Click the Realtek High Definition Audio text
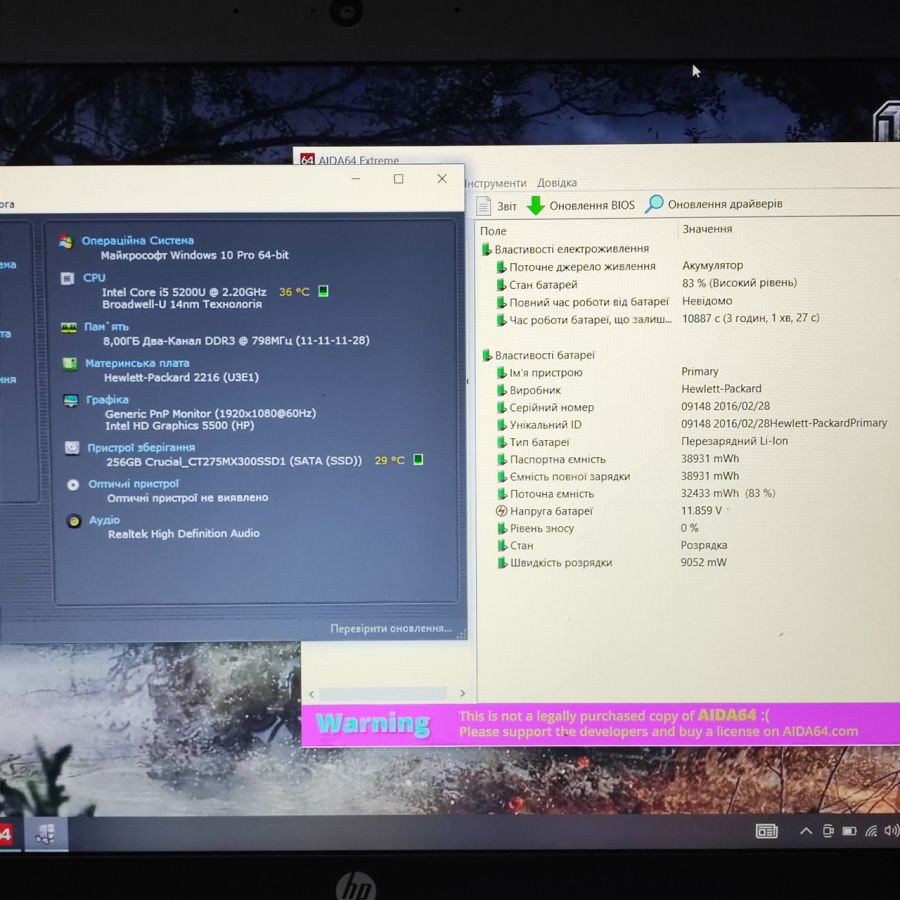This screenshot has width=900, height=900. [x=184, y=534]
